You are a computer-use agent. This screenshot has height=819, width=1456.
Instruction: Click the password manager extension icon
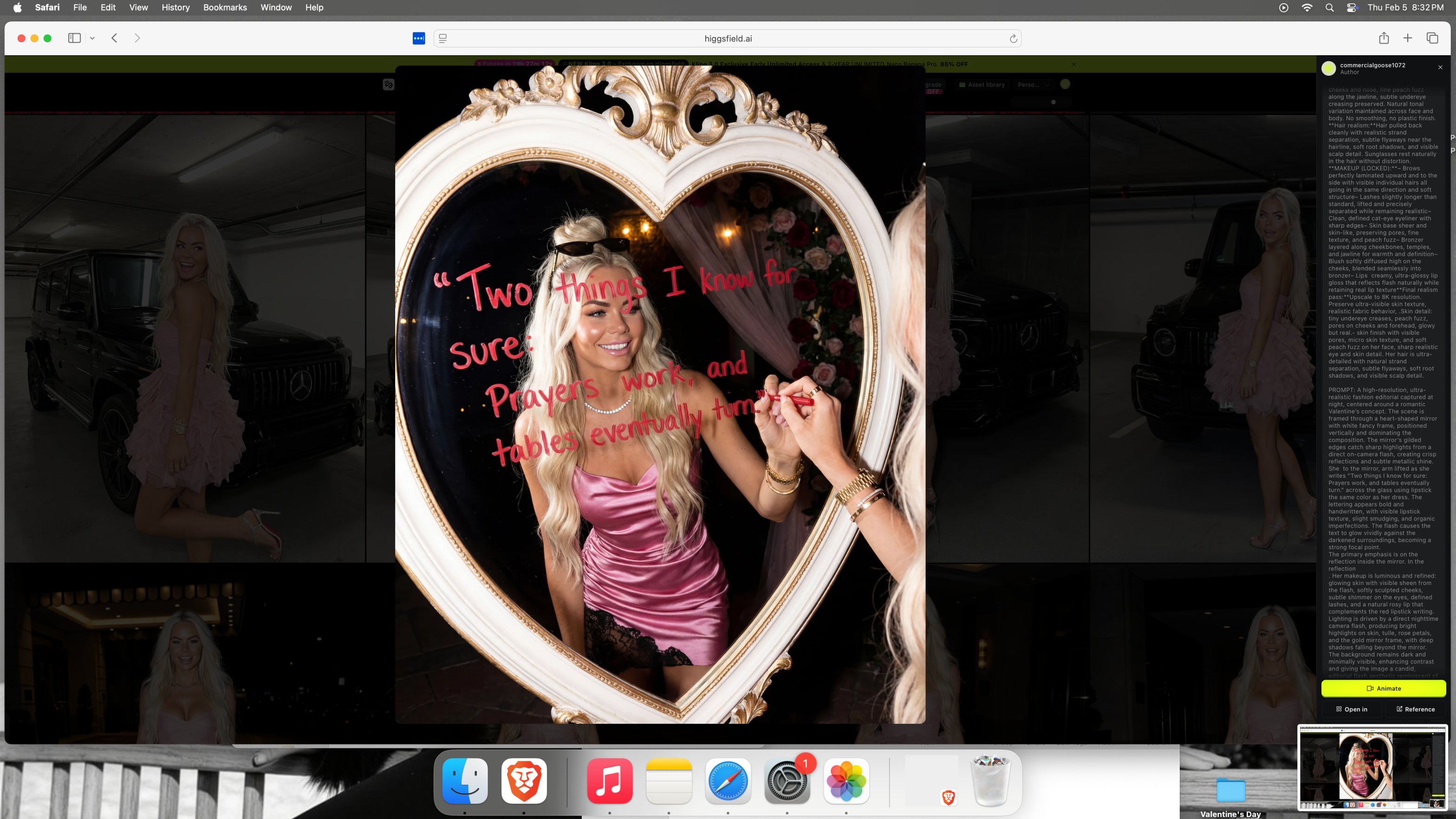pyautogui.click(x=418, y=39)
